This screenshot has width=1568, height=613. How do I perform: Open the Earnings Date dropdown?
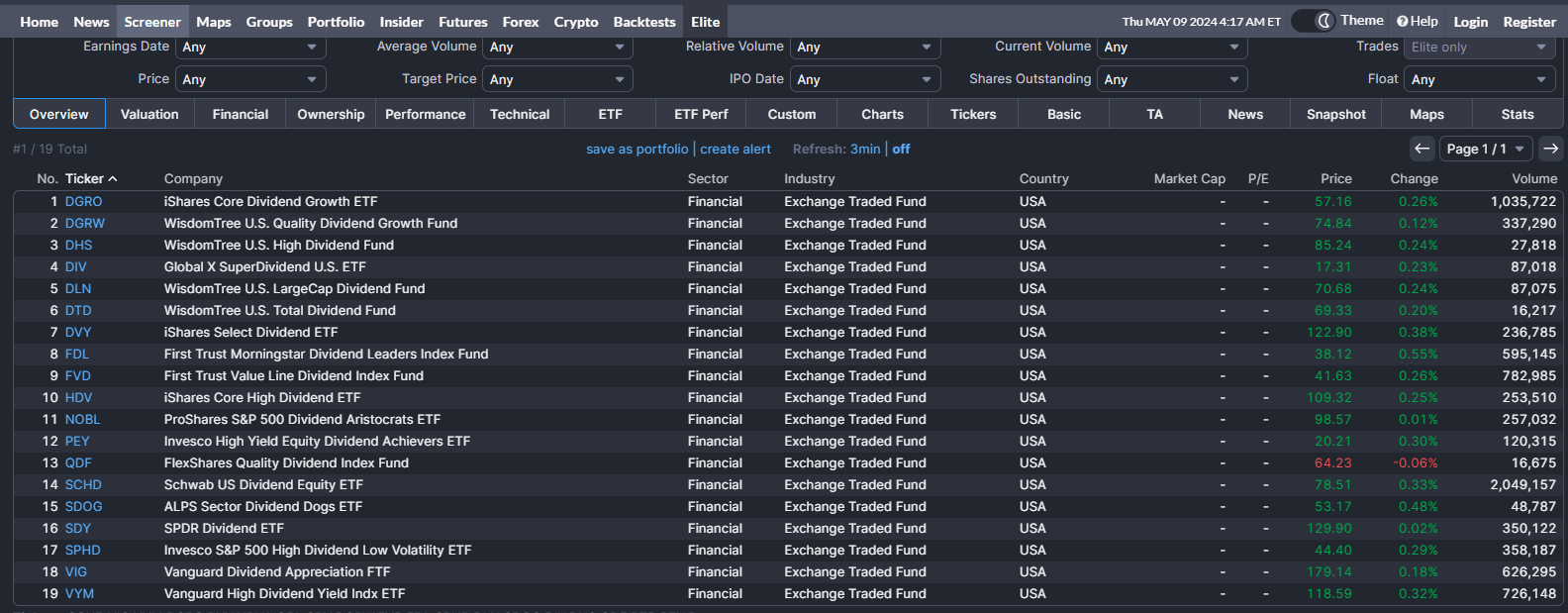pyautogui.click(x=250, y=47)
